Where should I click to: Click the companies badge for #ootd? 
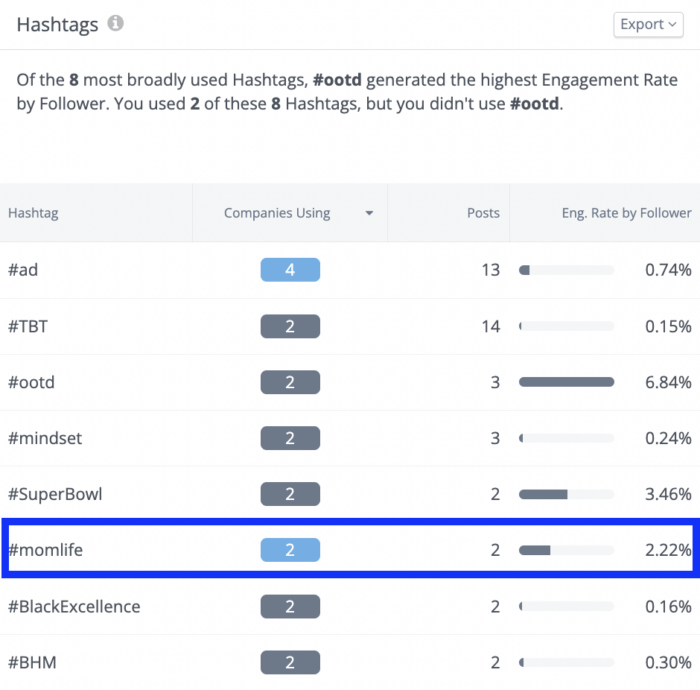click(290, 382)
